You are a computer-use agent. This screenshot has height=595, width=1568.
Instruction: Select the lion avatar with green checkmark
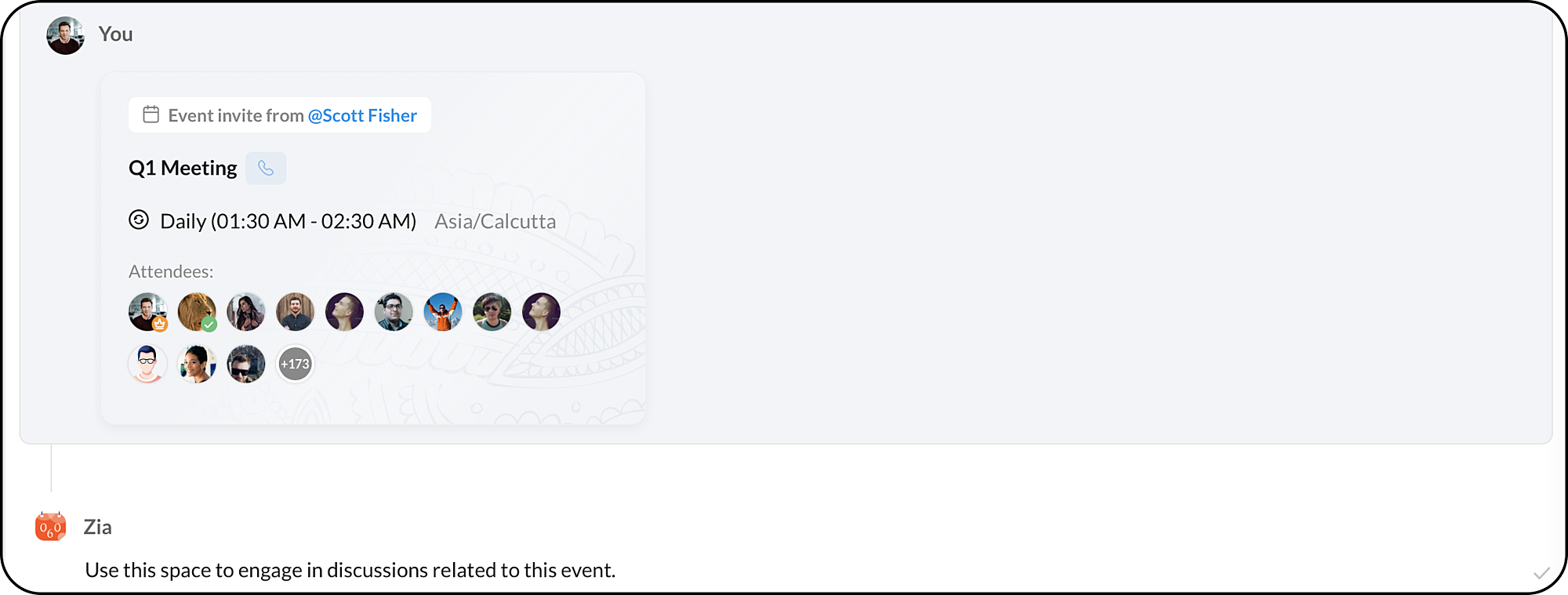point(197,312)
